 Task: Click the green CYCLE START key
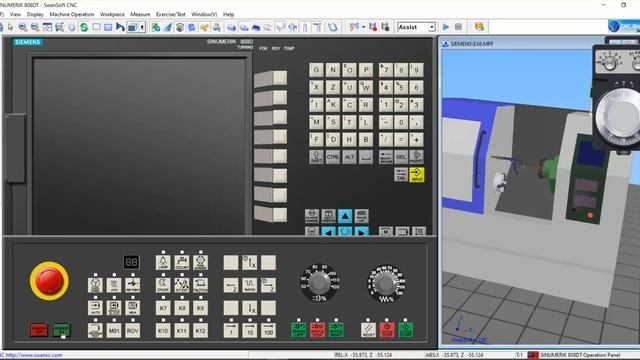pos(406,330)
